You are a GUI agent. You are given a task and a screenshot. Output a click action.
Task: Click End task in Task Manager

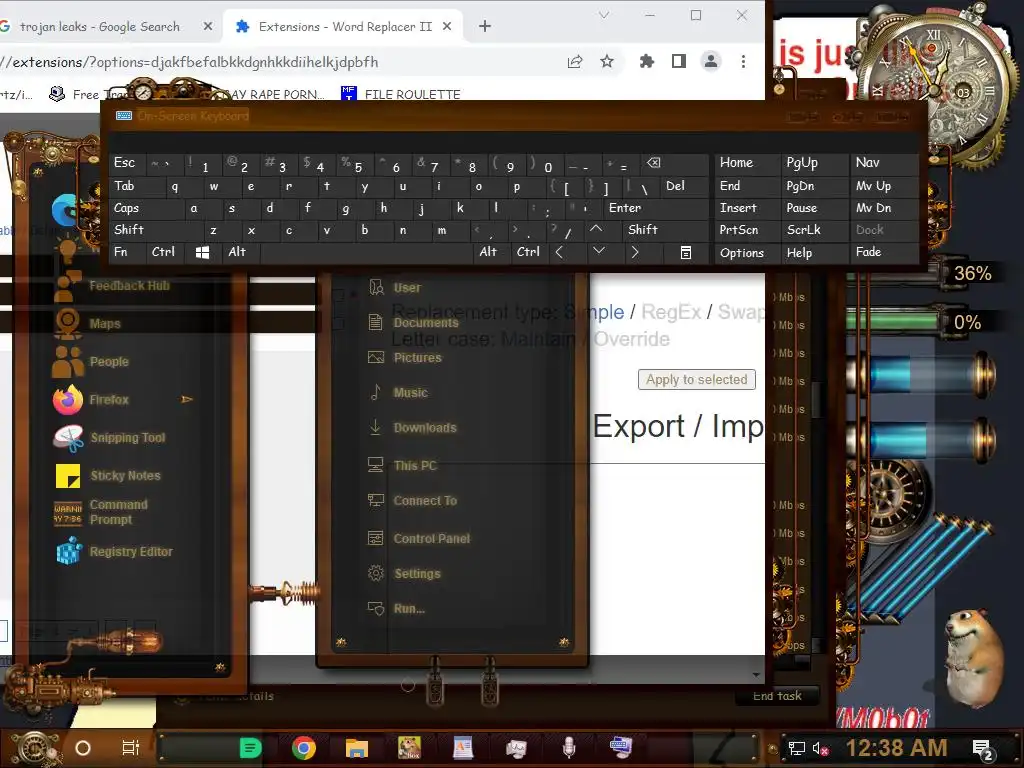(x=777, y=696)
